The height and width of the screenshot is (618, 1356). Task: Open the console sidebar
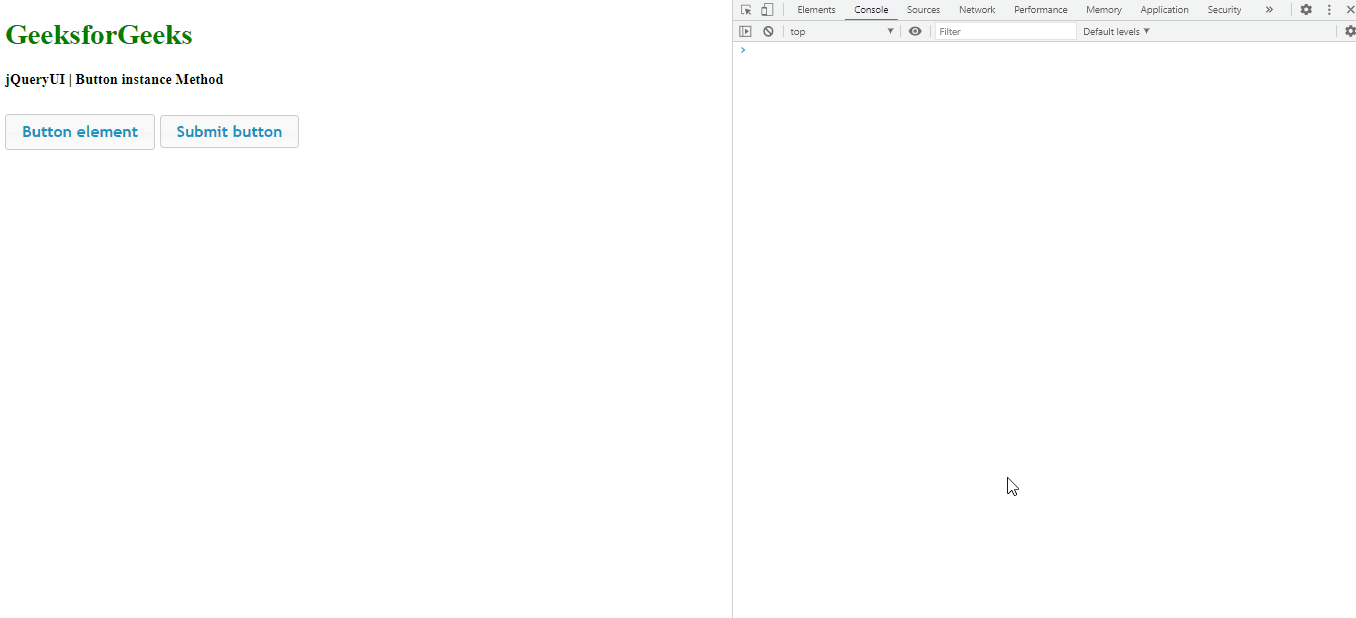746,31
